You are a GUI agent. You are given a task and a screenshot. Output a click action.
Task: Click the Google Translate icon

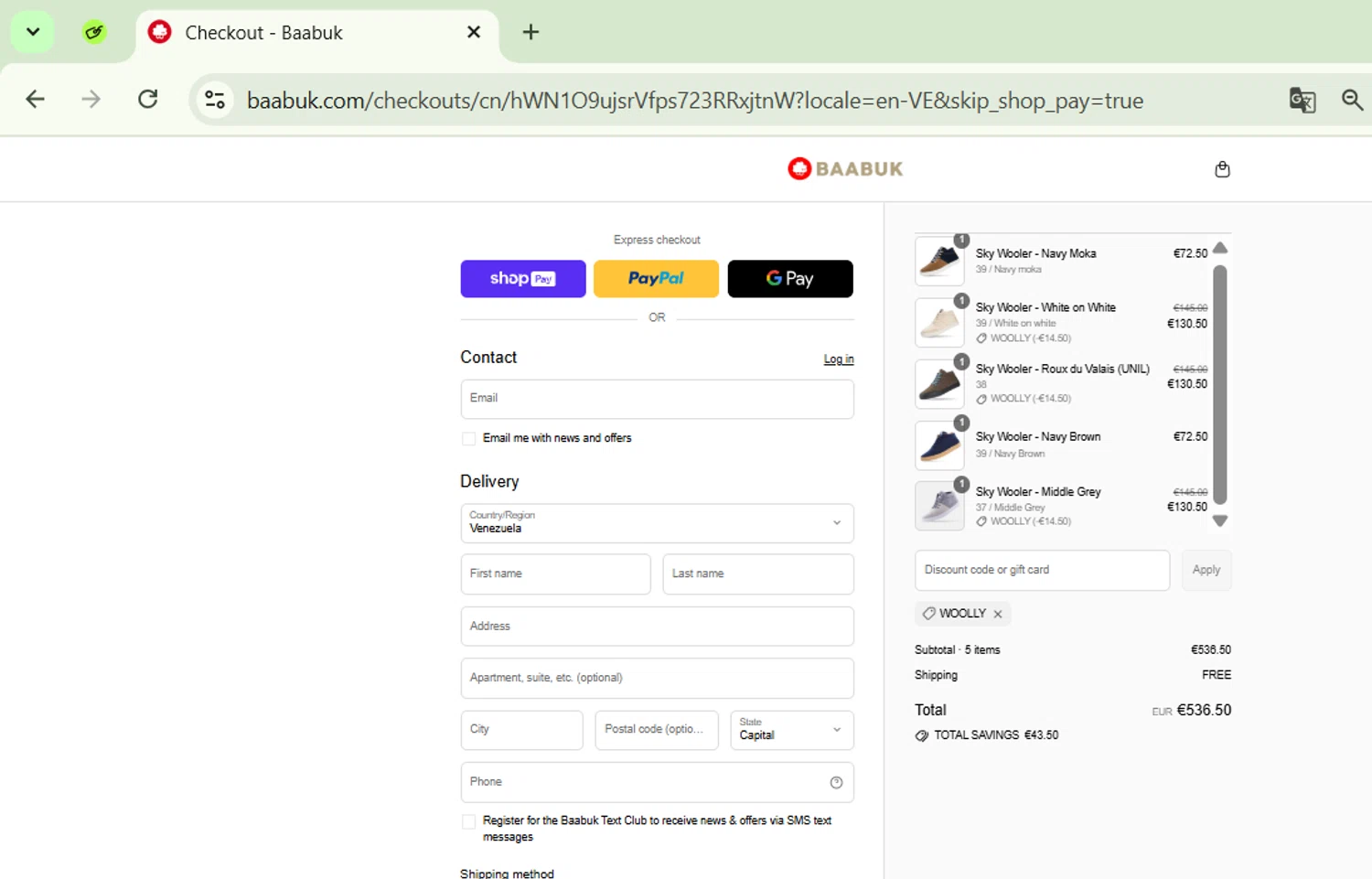(1302, 100)
